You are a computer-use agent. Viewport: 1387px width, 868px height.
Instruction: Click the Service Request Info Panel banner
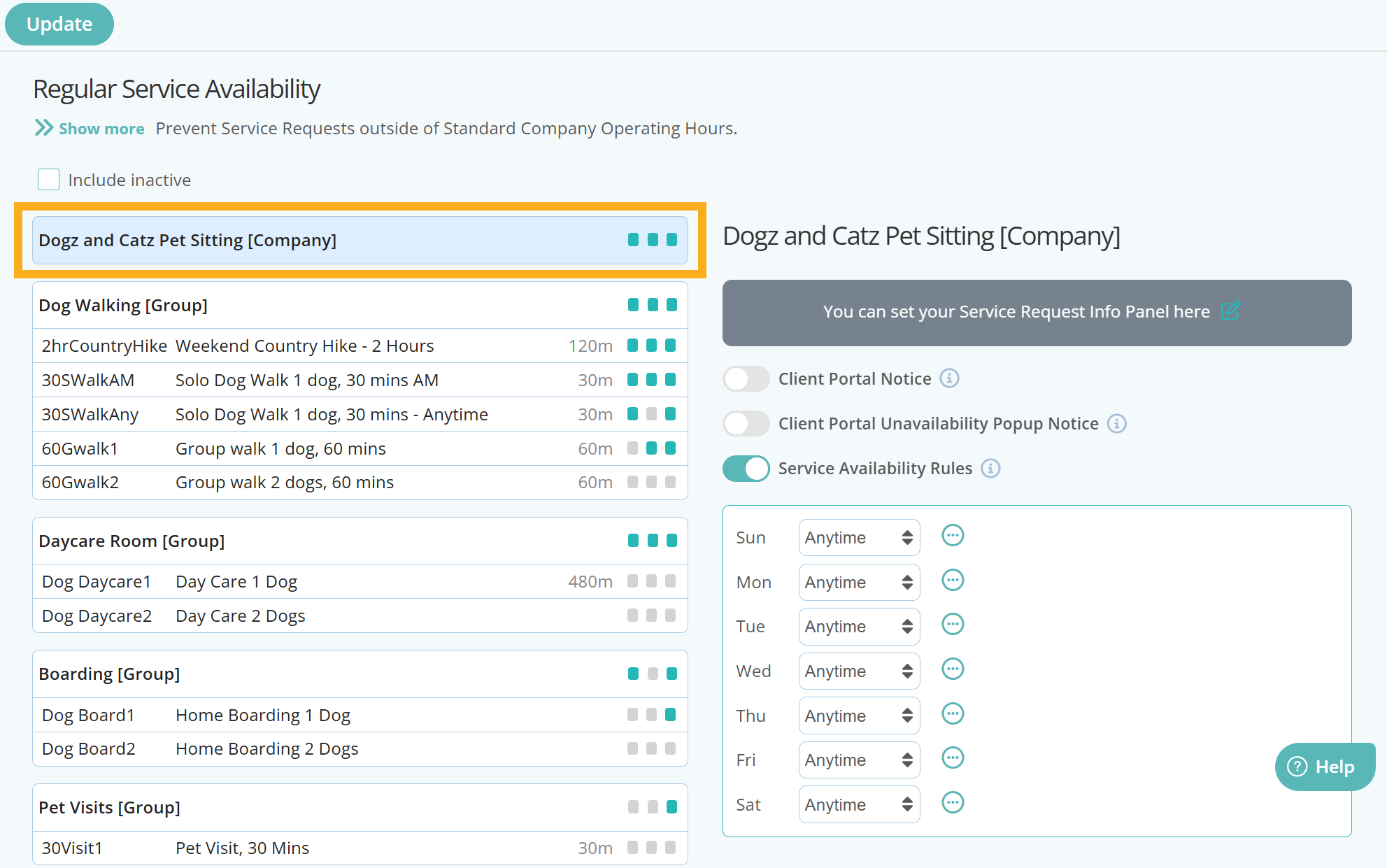tap(1037, 313)
